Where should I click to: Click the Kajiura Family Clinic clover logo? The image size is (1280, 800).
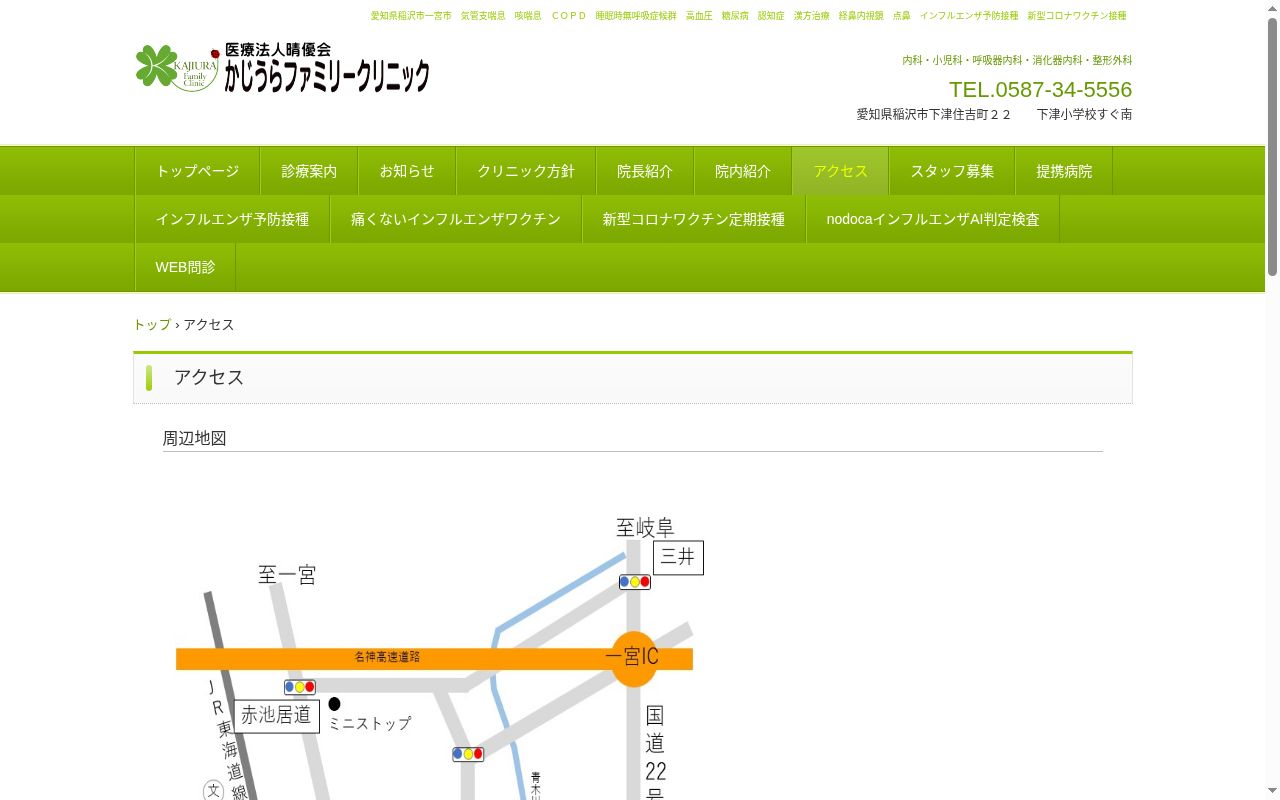coord(177,67)
